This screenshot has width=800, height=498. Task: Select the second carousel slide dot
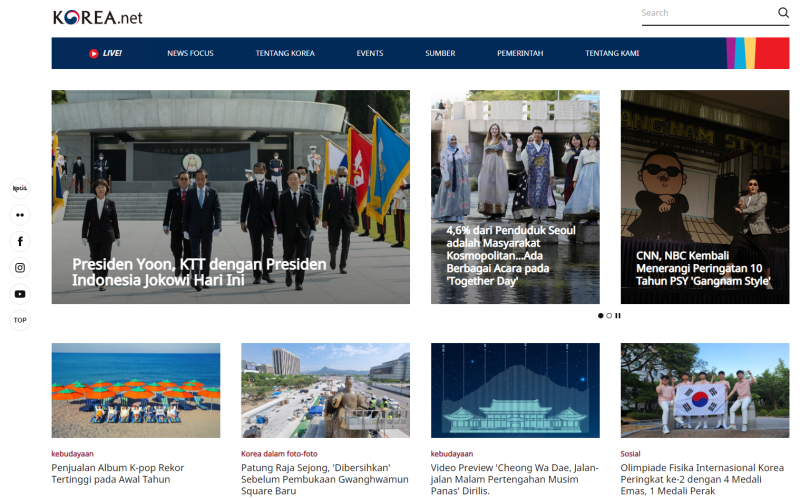[x=609, y=316]
